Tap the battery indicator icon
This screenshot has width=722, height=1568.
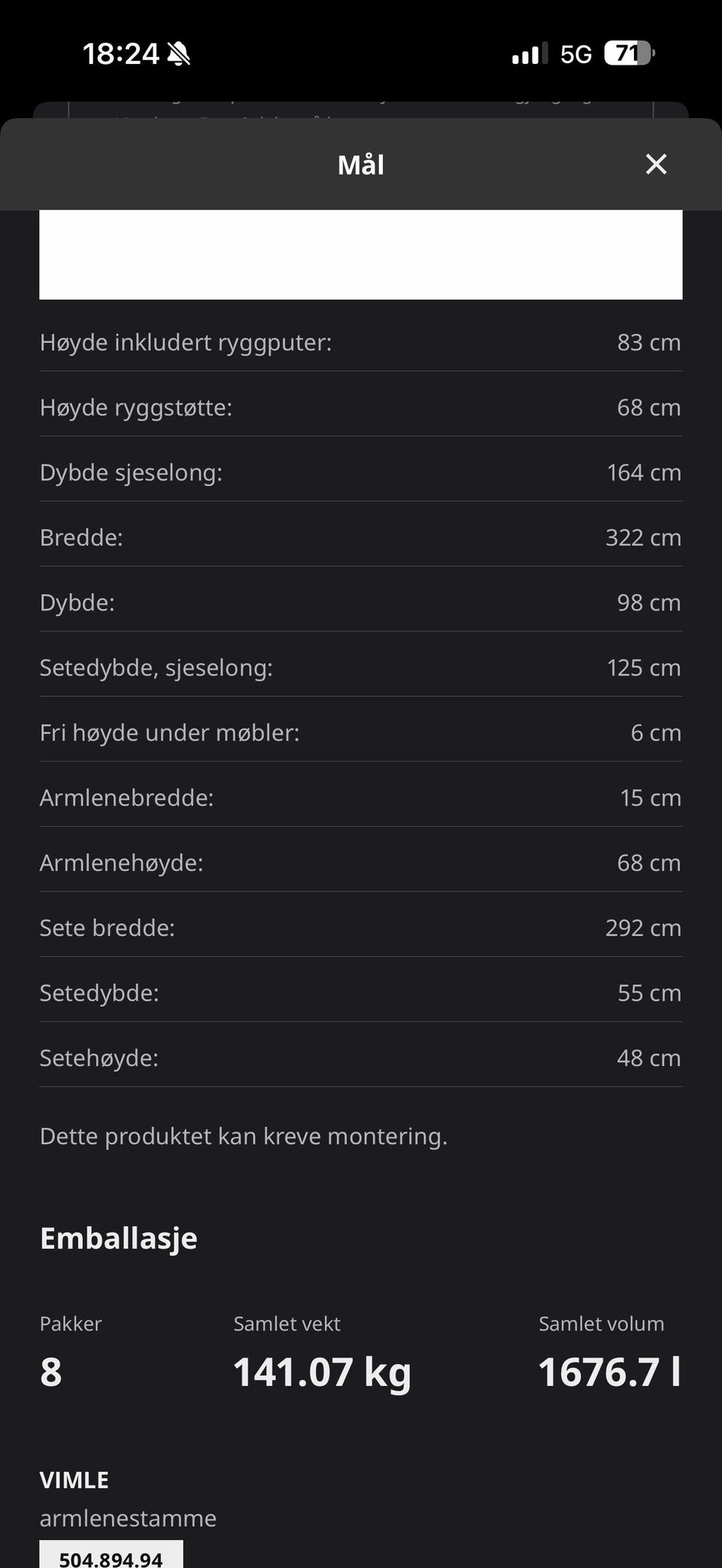[x=629, y=53]
